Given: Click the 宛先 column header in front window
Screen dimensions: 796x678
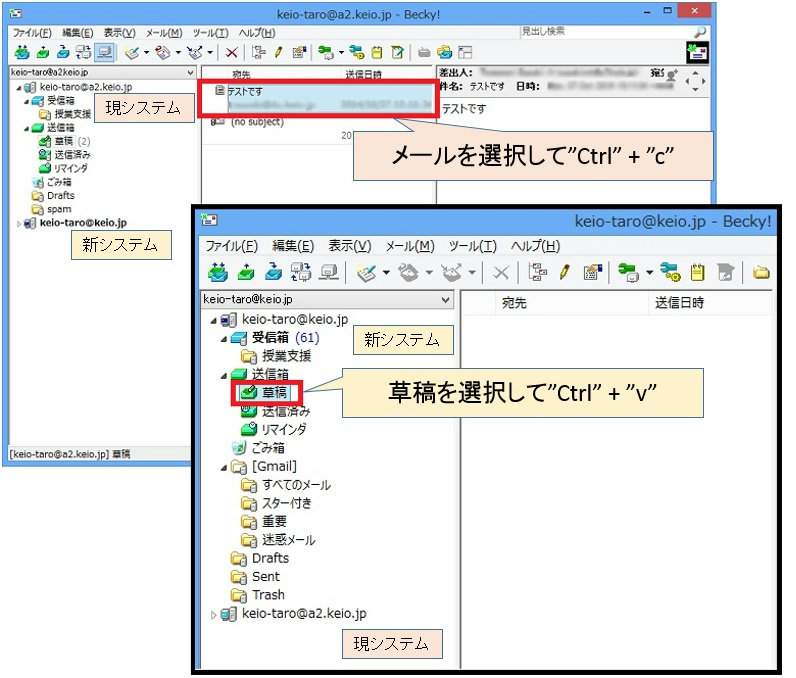Looking at the screenshot, I should point(515,301).
